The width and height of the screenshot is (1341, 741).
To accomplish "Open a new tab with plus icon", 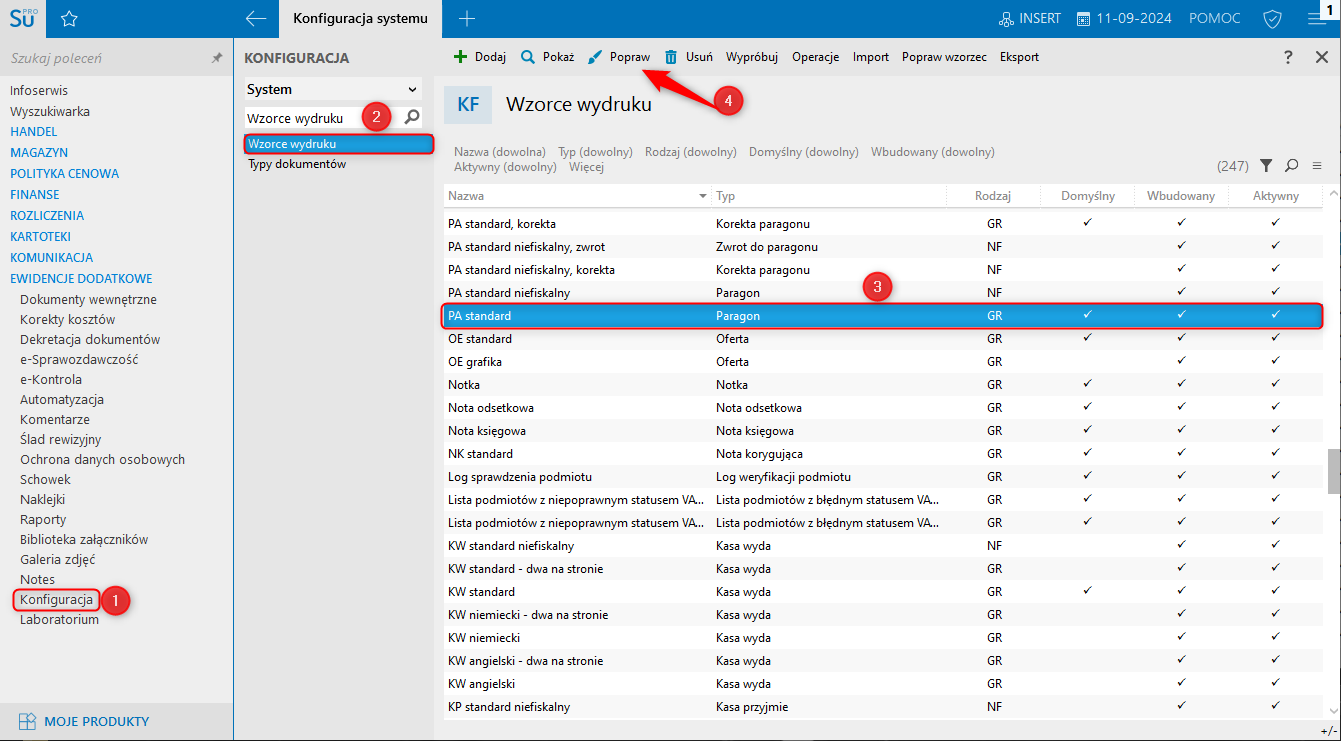I will point(466,19).
